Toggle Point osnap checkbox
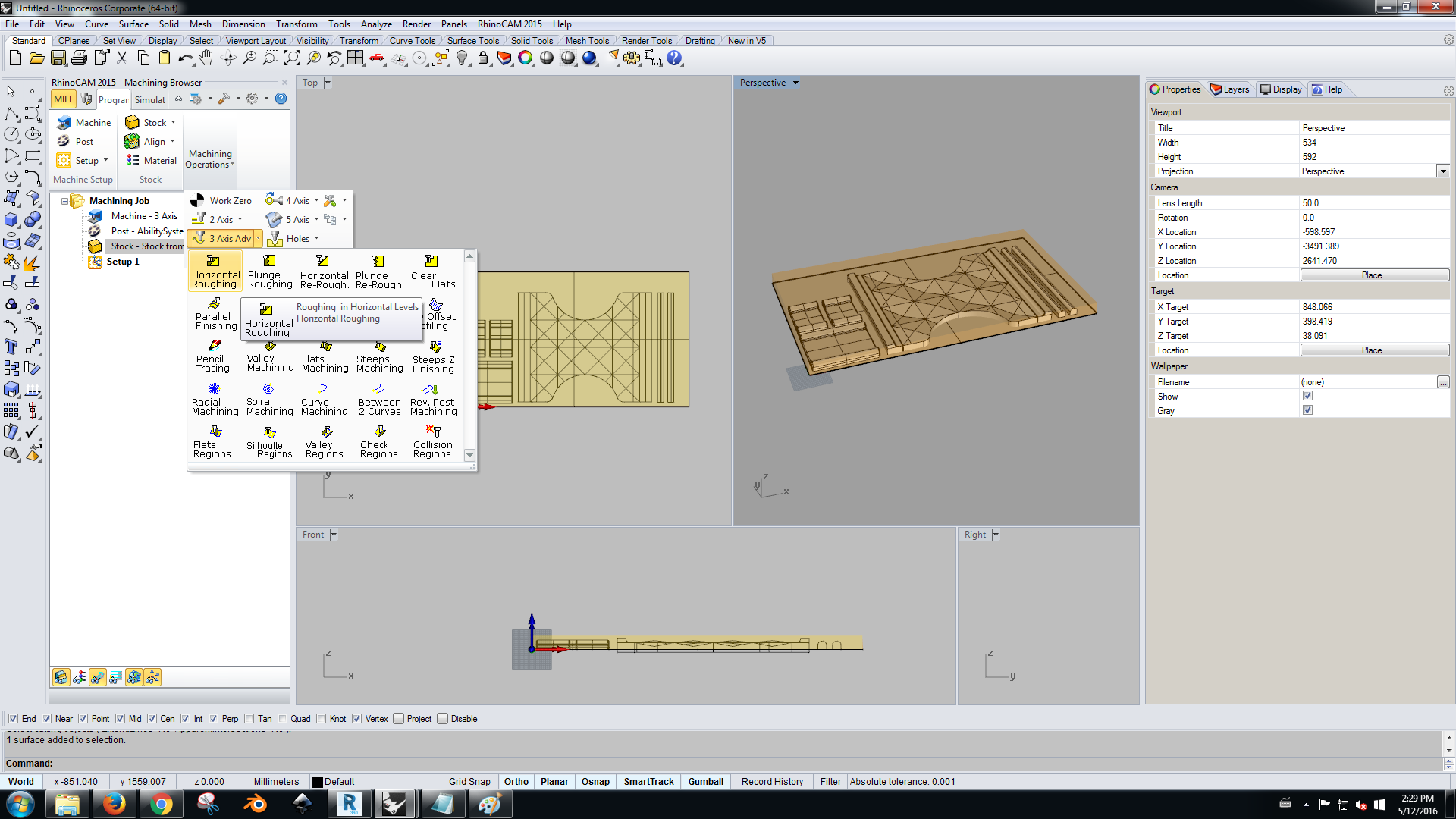 [83, 719]
